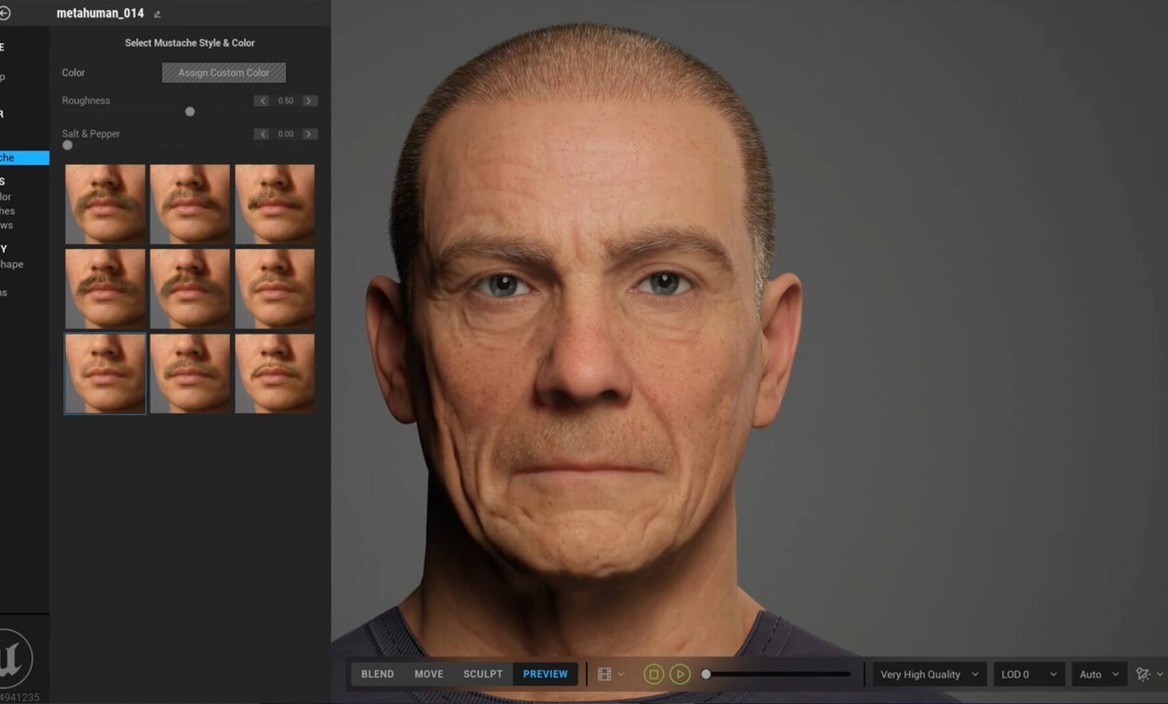The height and width of the screenshot is (704, 1168).
Task: Open the LOD 0 dropdown
Action: (1028, 674)
